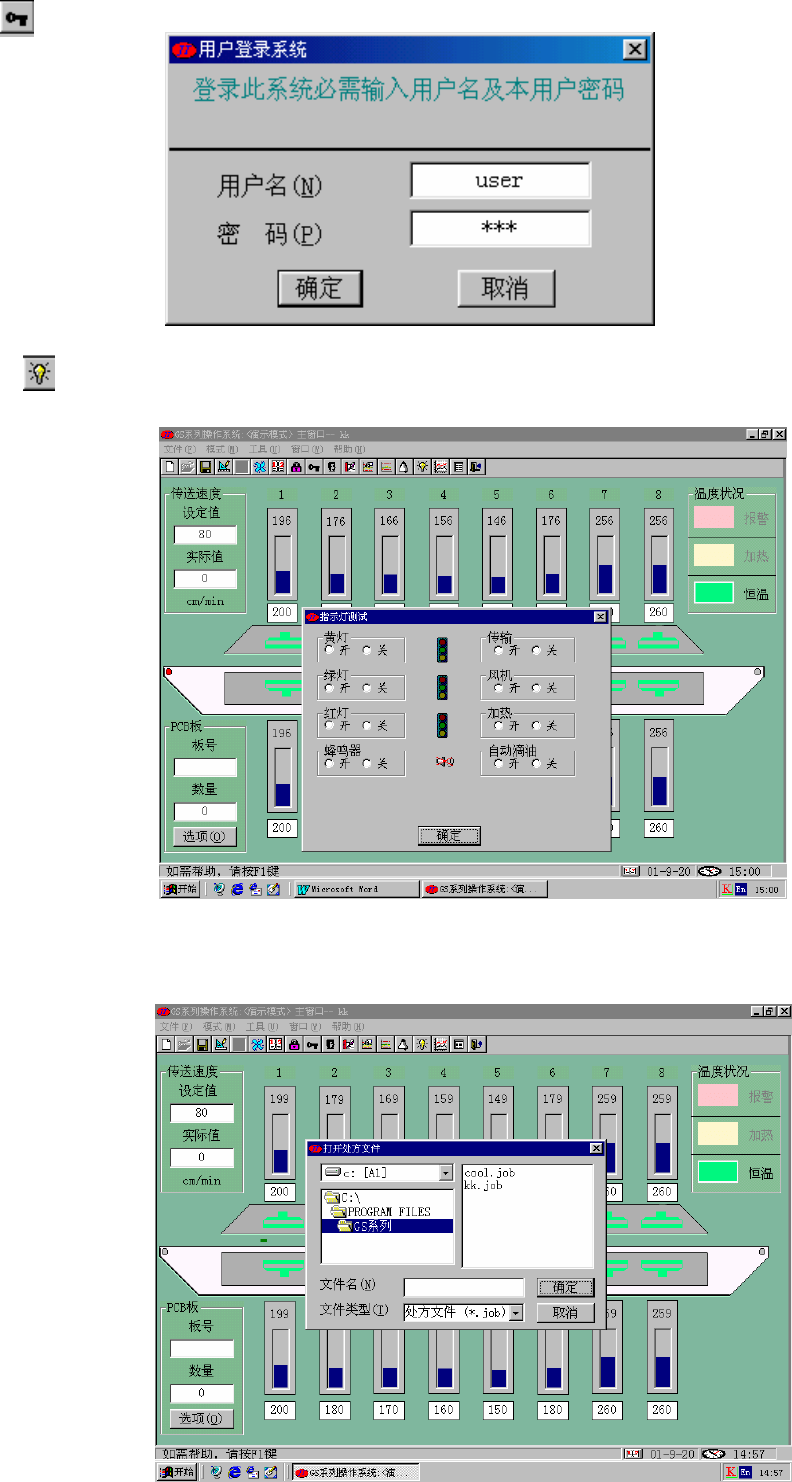The image size is (792, 1482).
Task: Click zone 1 temperature gauge showing 196
Action: click(282, 554)
